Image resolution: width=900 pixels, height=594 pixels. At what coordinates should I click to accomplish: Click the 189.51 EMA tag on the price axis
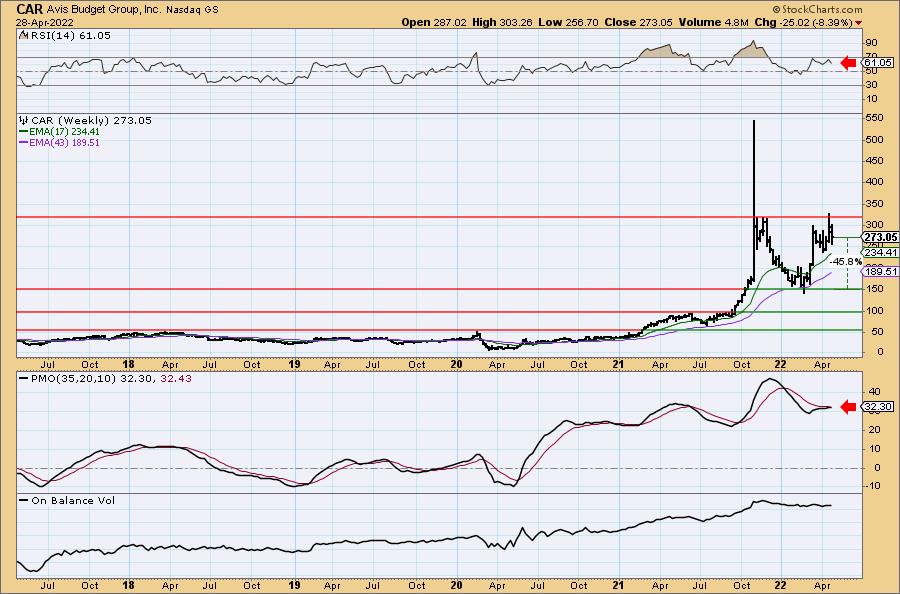[x=880, y=271]
